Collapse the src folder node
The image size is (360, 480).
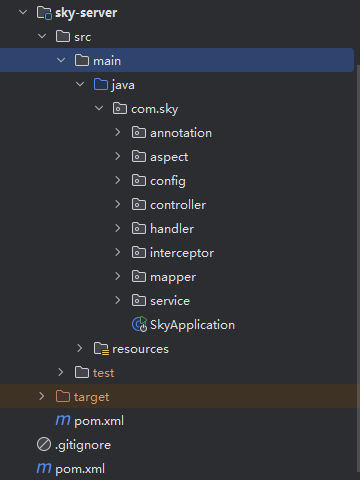(x=42, y=36)
